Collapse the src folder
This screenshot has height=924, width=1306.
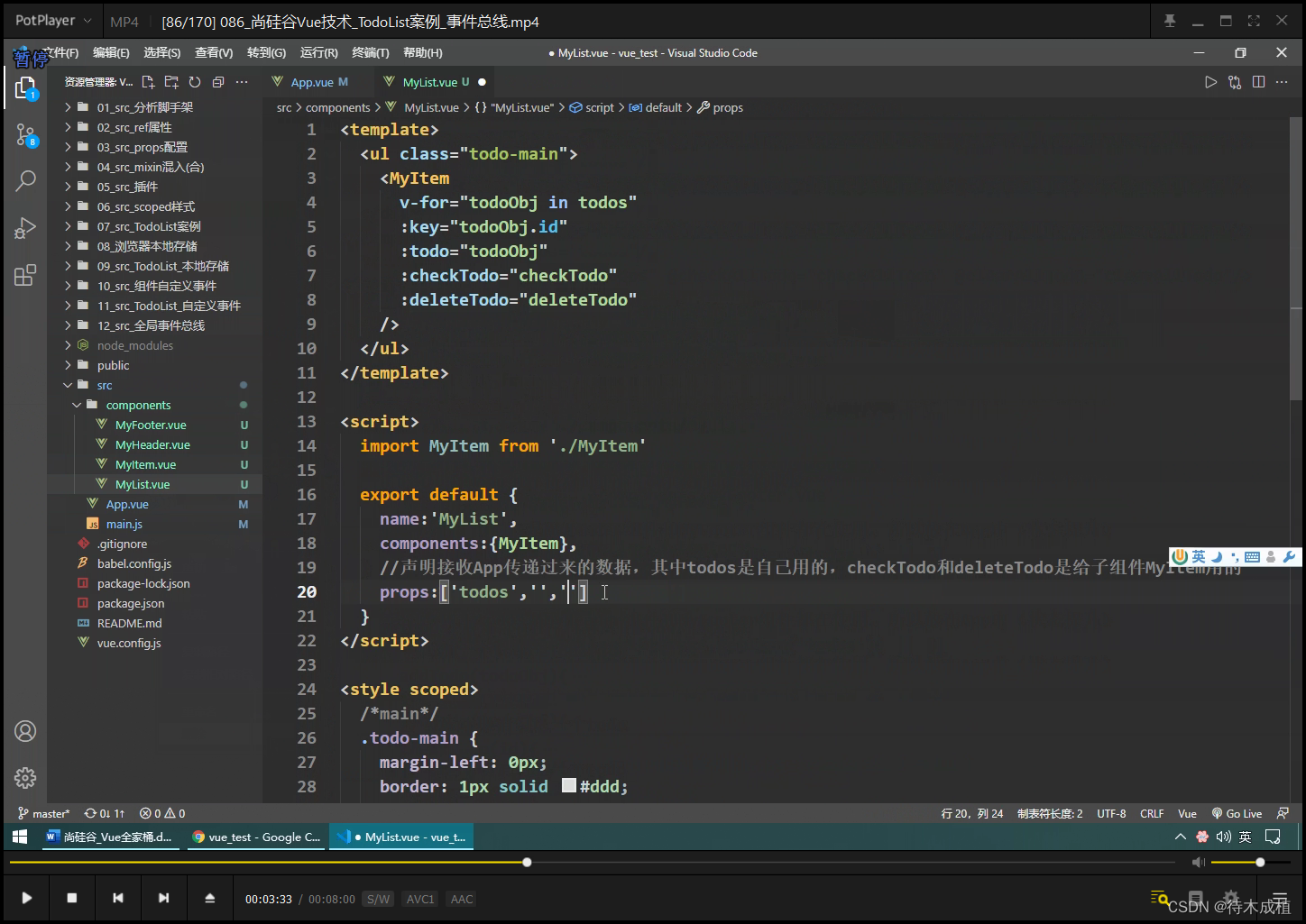(x=154, y=385)
